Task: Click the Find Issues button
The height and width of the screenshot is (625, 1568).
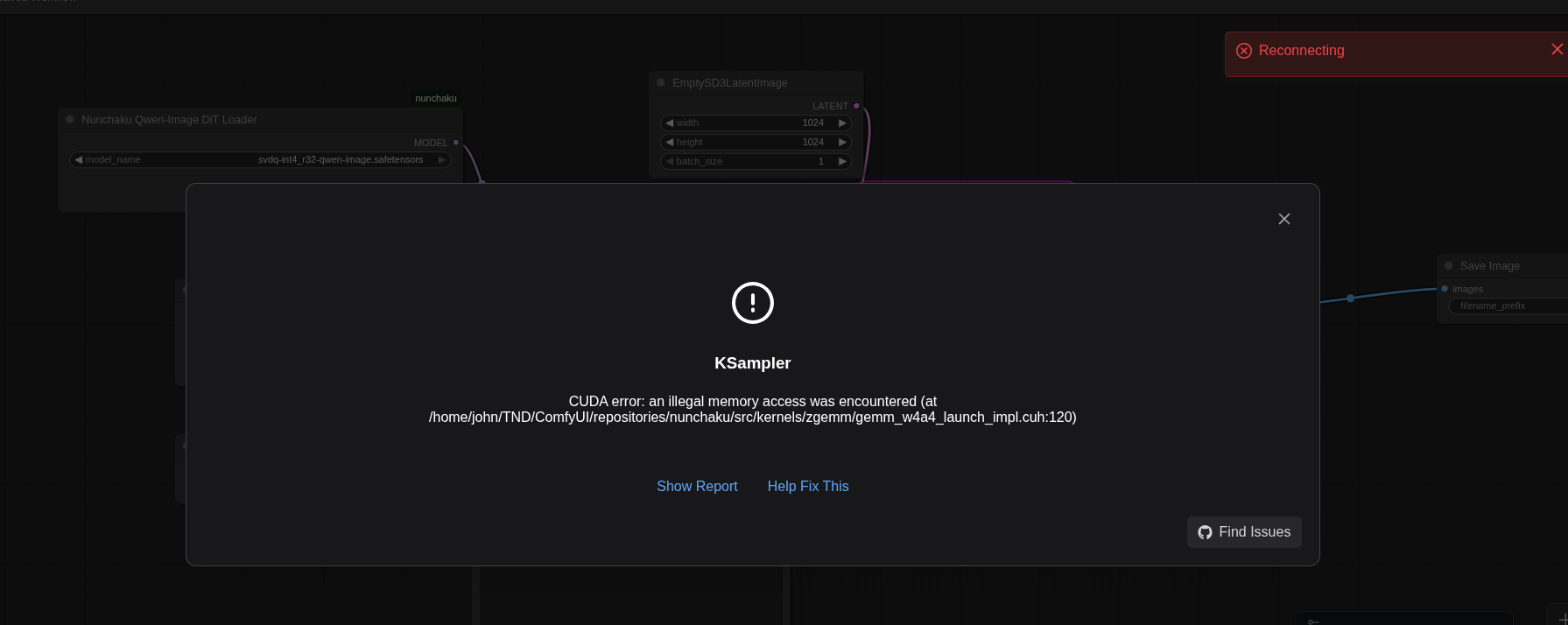Action: pos(1244,532)
